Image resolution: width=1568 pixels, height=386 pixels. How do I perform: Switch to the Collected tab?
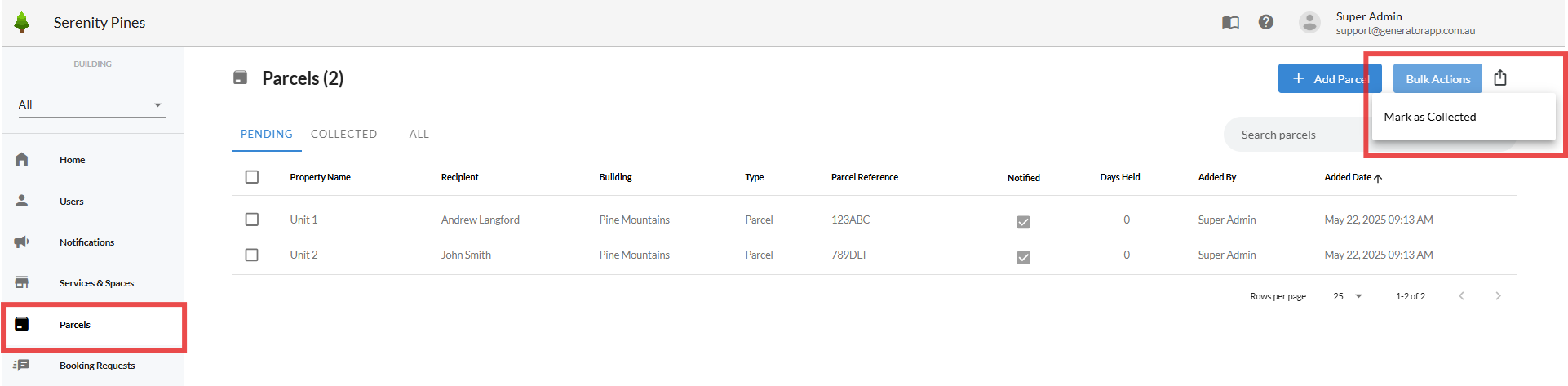click(343, 134)
